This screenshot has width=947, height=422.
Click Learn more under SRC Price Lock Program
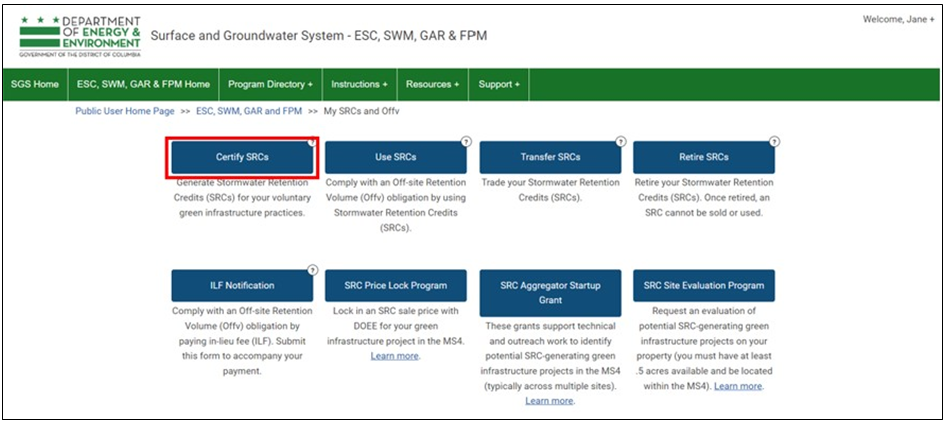[x=395, y=356]
